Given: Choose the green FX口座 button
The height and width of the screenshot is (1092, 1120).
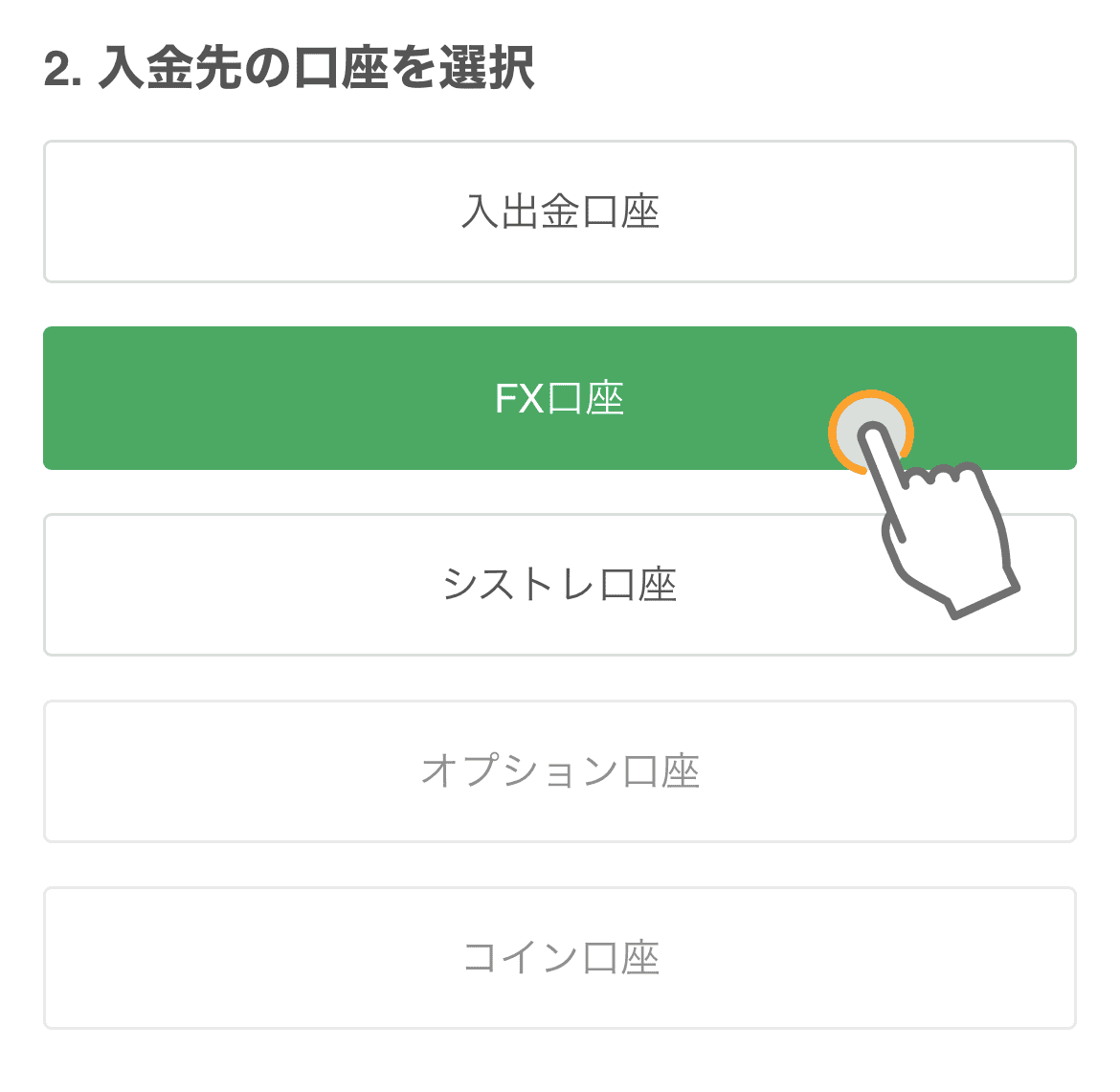Looking at the screenshot, I should [559, 398].
